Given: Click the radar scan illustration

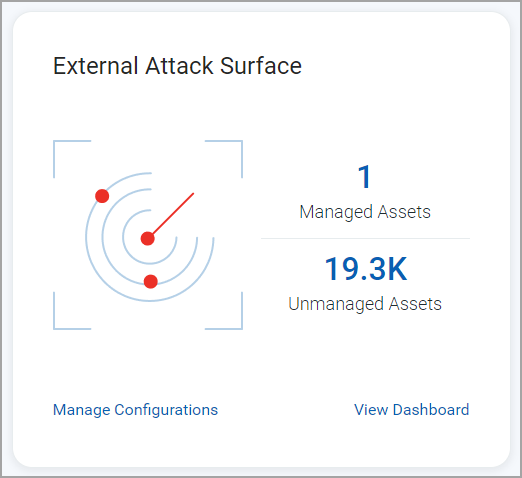Looking at the screenshot, I should coord(148,235).
